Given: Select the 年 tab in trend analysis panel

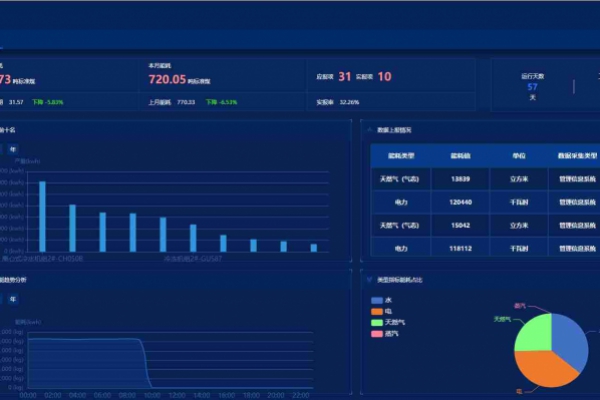Looking at the screenshot, I should tap(12, 298).
